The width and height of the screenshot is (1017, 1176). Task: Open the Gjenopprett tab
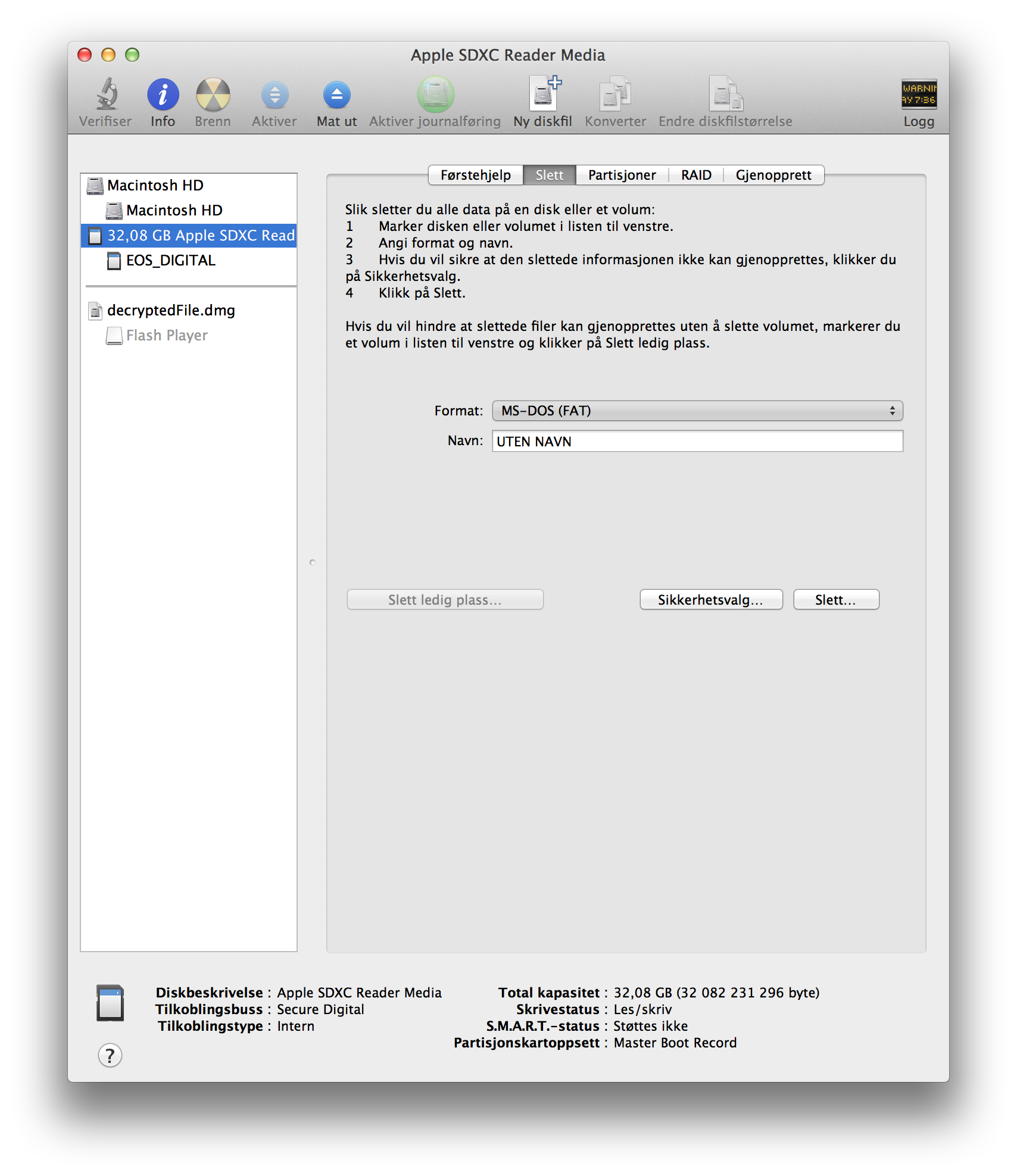click(x=773, y=175)
